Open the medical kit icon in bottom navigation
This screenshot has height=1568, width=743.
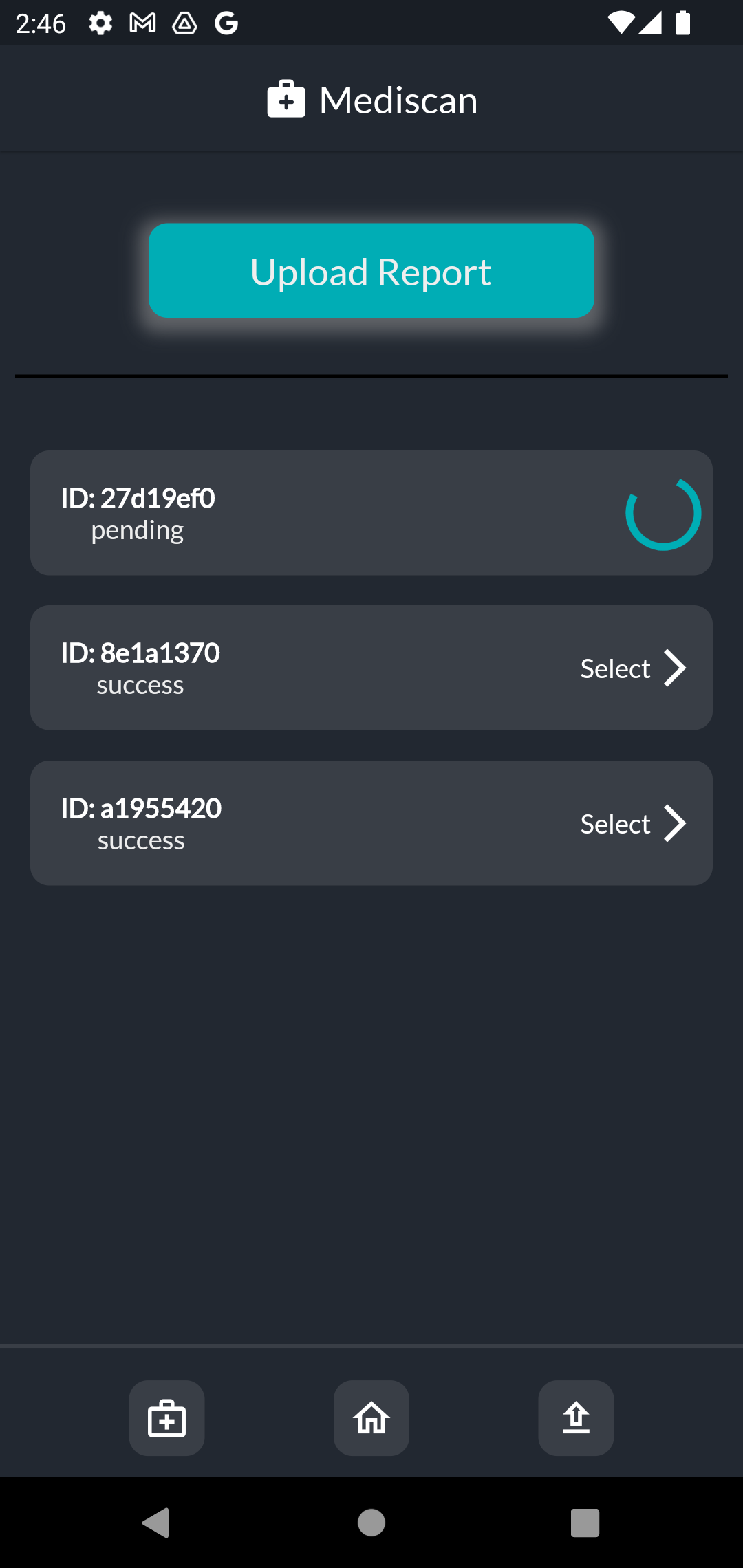(166, 1418)
